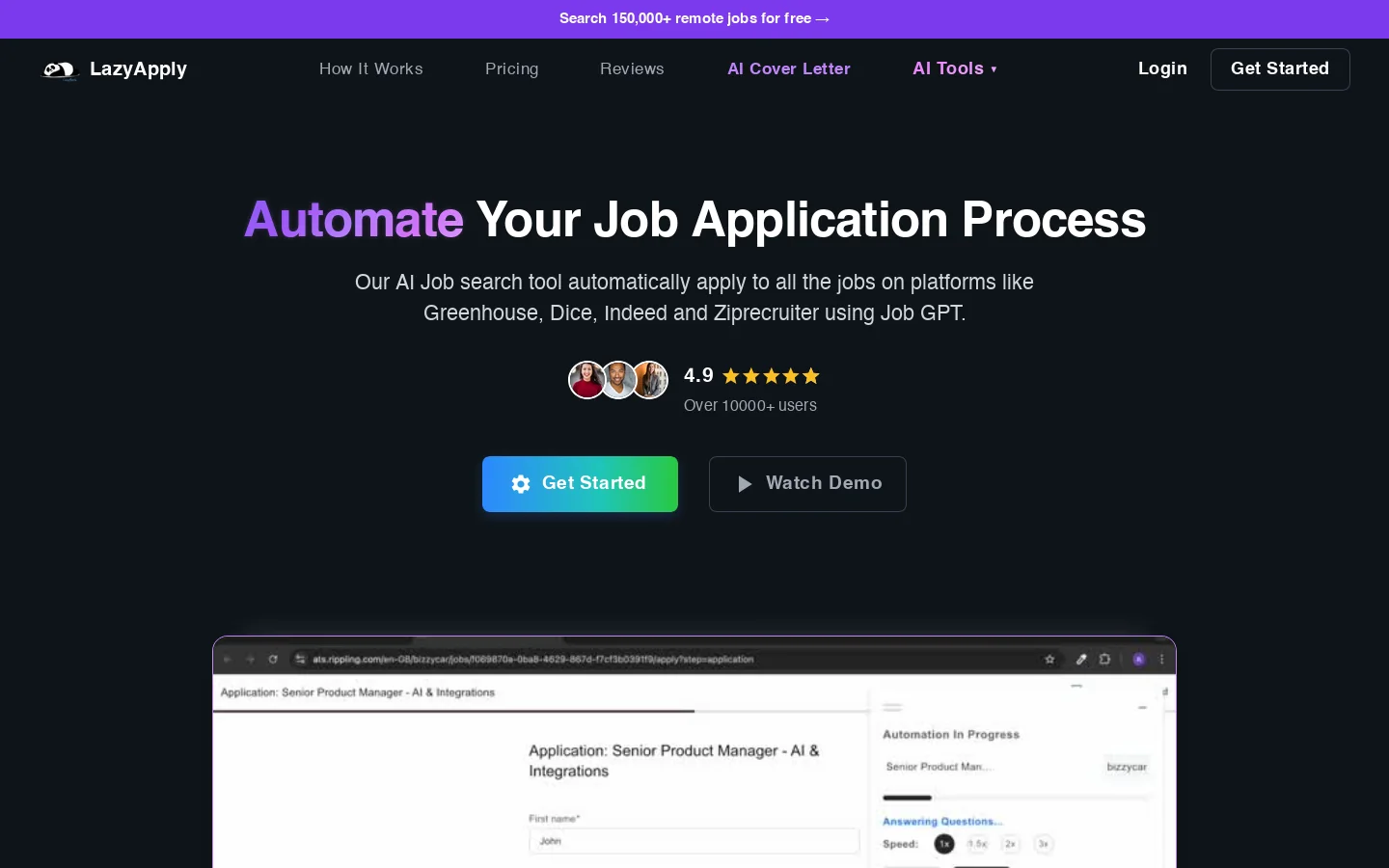Click the bizzycar company tag

click(x=1127, y=767)
